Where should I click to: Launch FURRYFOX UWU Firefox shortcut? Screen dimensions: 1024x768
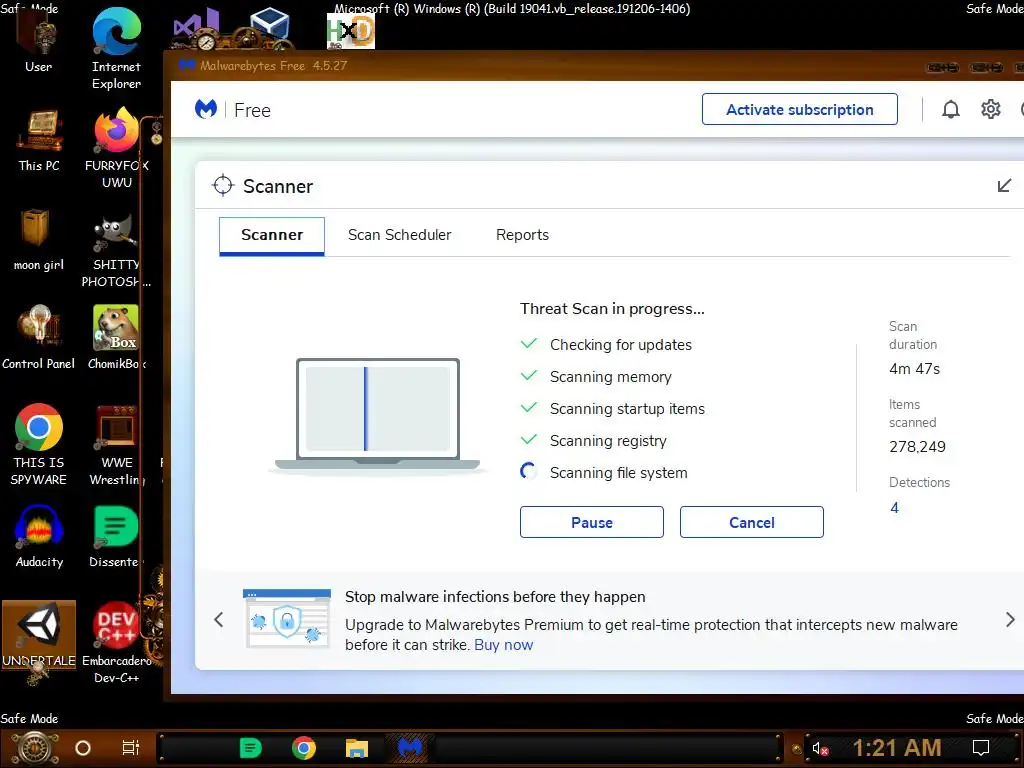[117, 149]
